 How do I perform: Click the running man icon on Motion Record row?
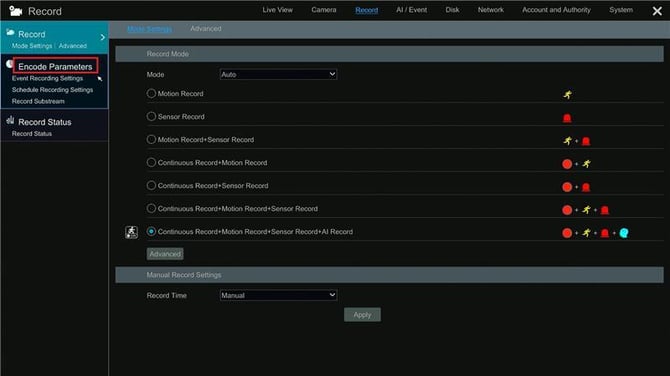[x=567, y=94]
